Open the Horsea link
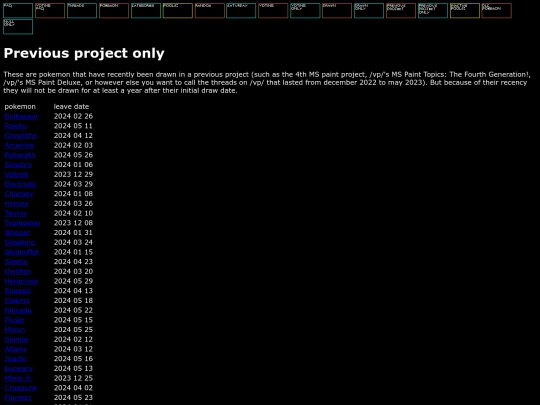 17,204
